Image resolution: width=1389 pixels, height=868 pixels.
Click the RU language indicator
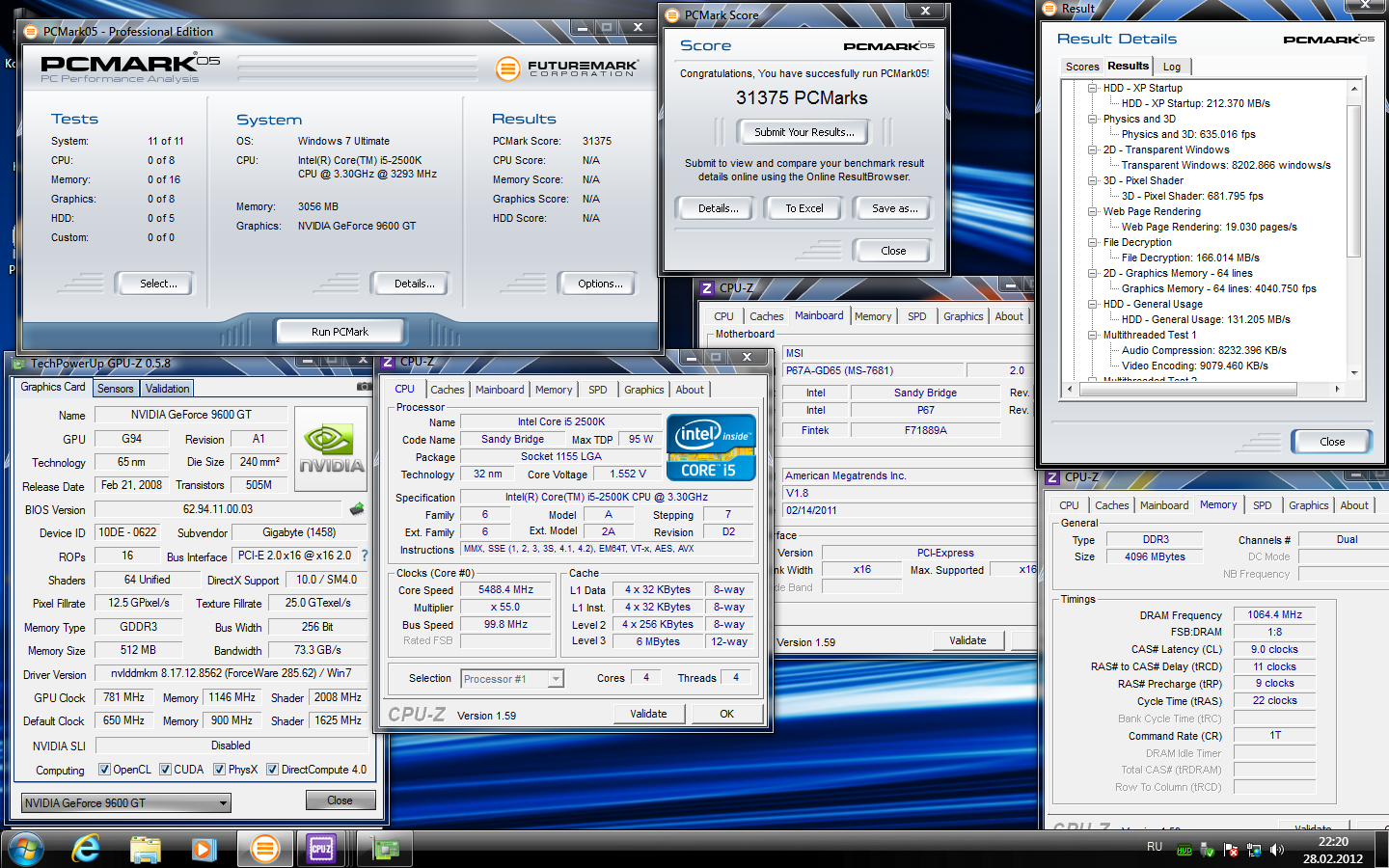point(1155,846)
